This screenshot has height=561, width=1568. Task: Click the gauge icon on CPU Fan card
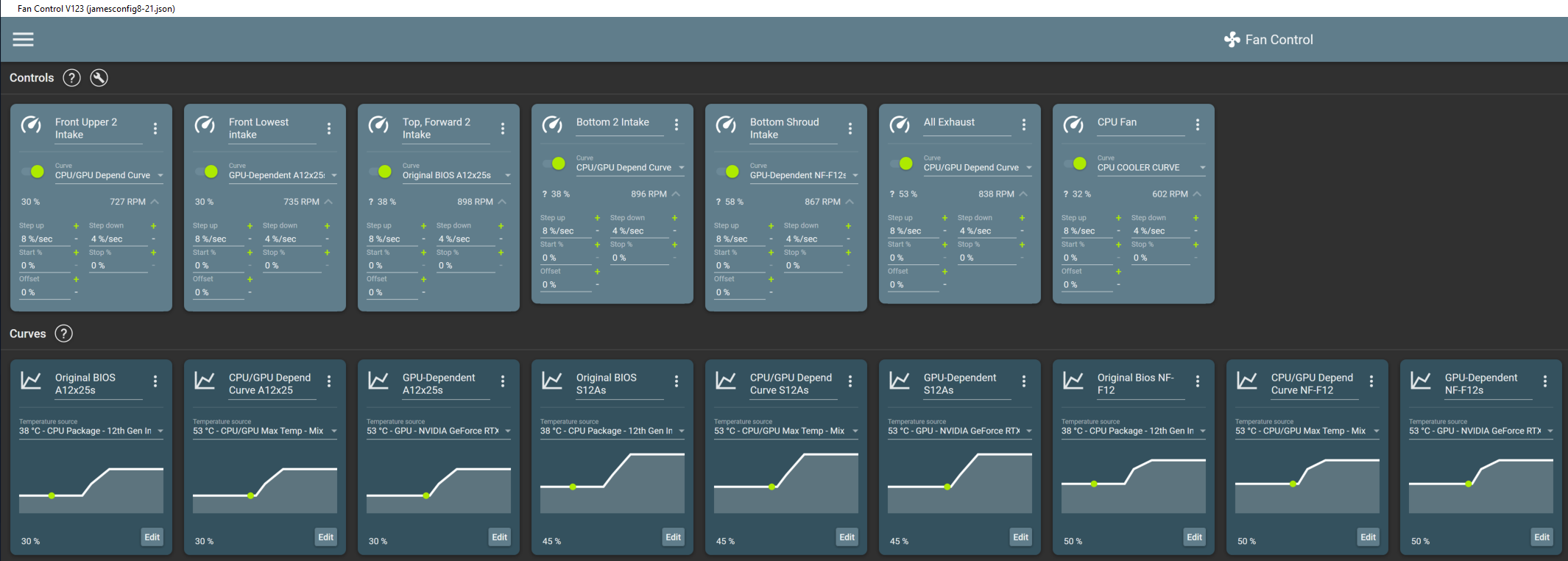(x=1073, y=124)
